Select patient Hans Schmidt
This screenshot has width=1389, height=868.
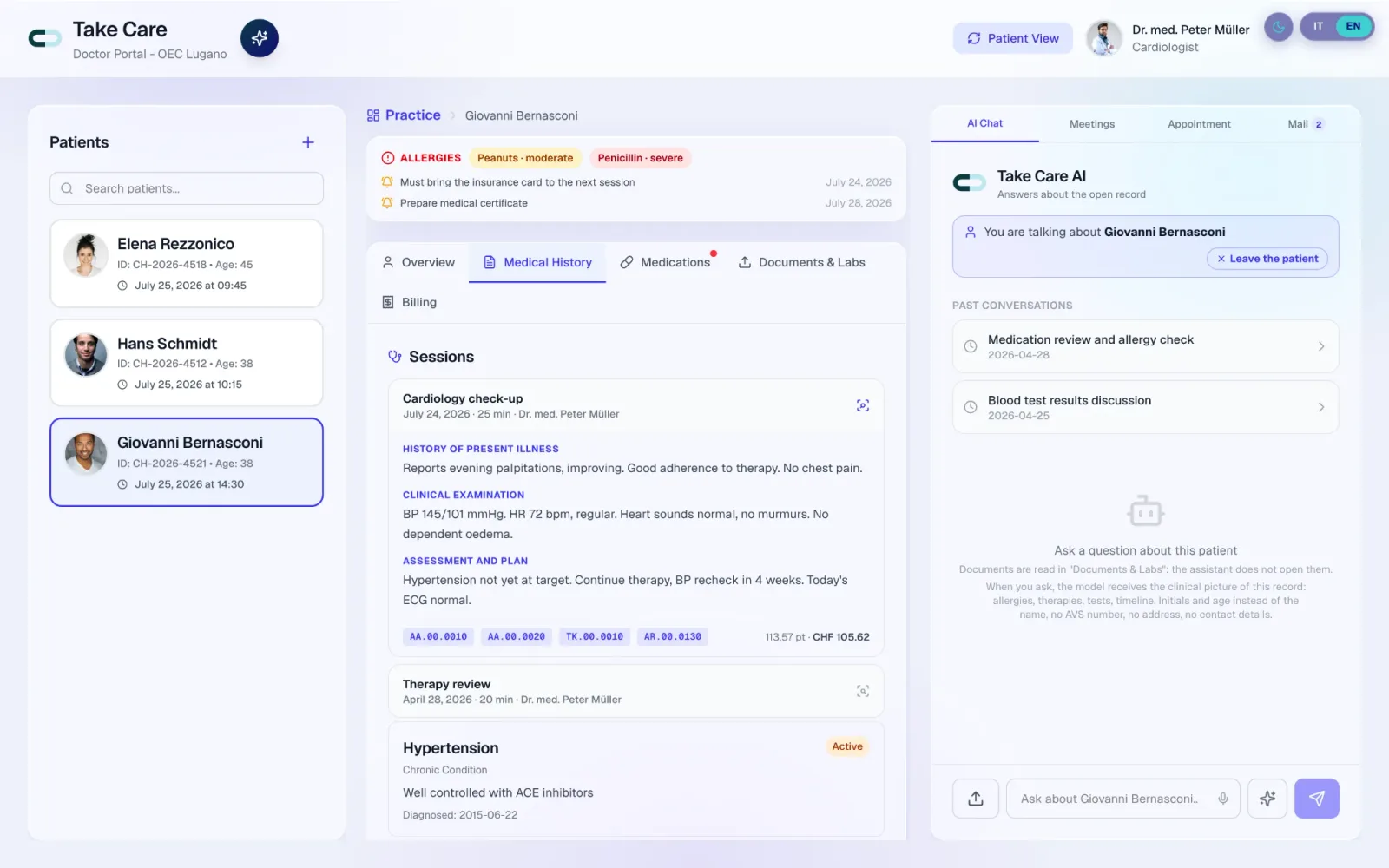tap(187, 363)
